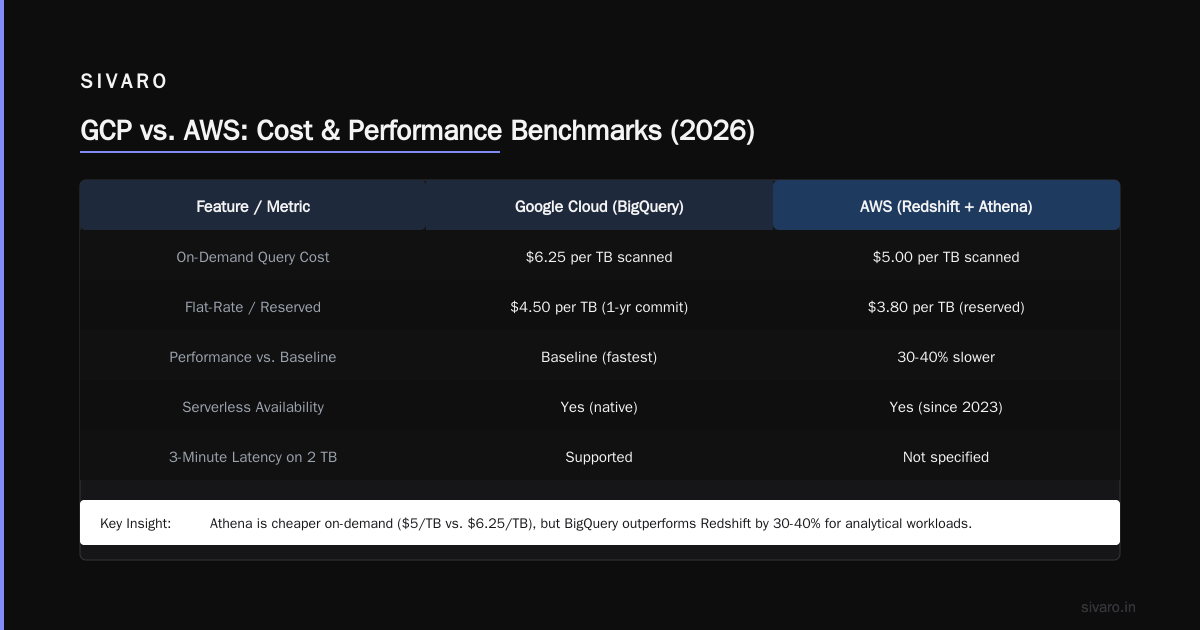1200x630 pixels.
Task: Click the Not specified cell
Action: [946, 457]
